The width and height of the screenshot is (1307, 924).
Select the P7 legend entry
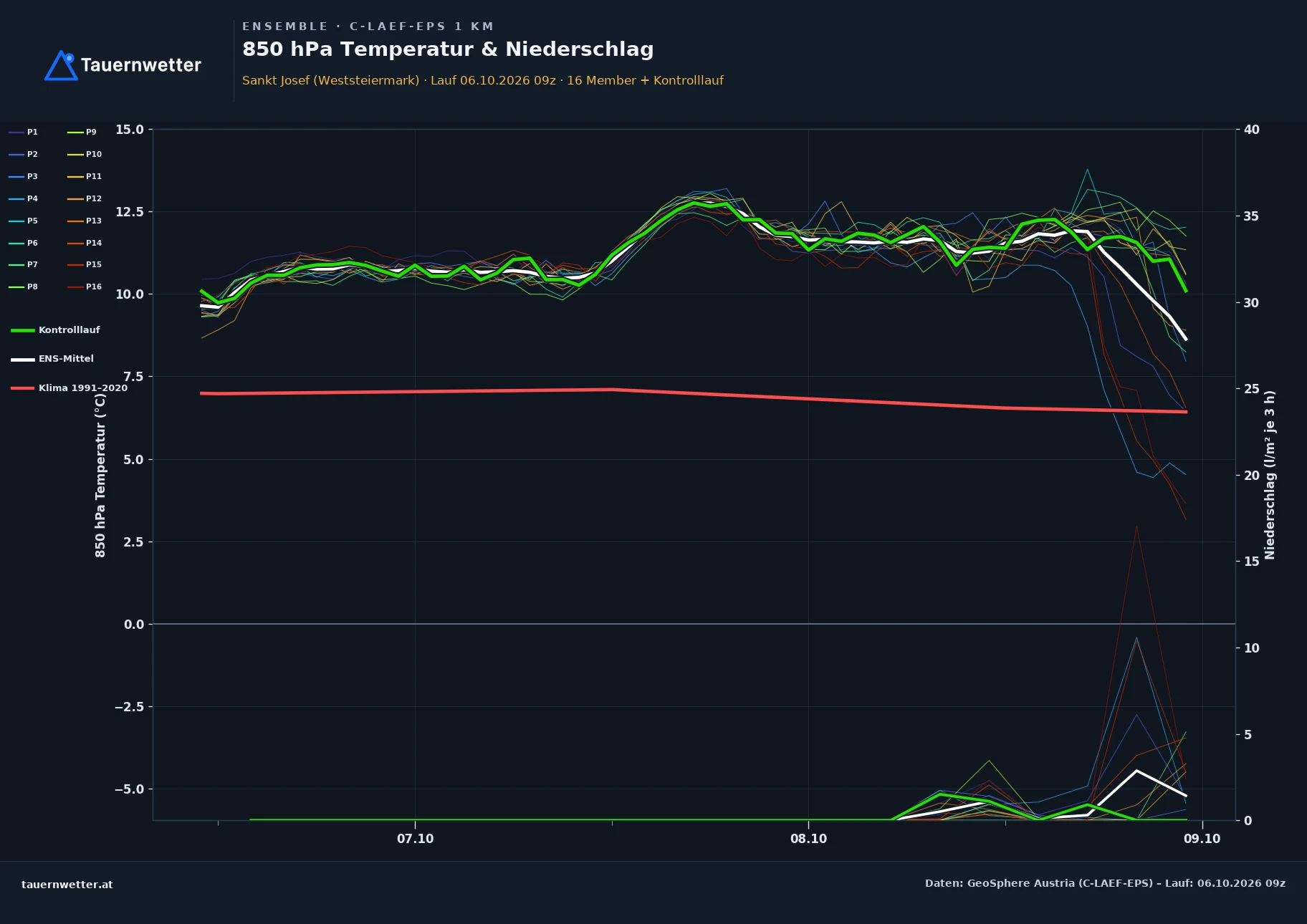[24, 264]
